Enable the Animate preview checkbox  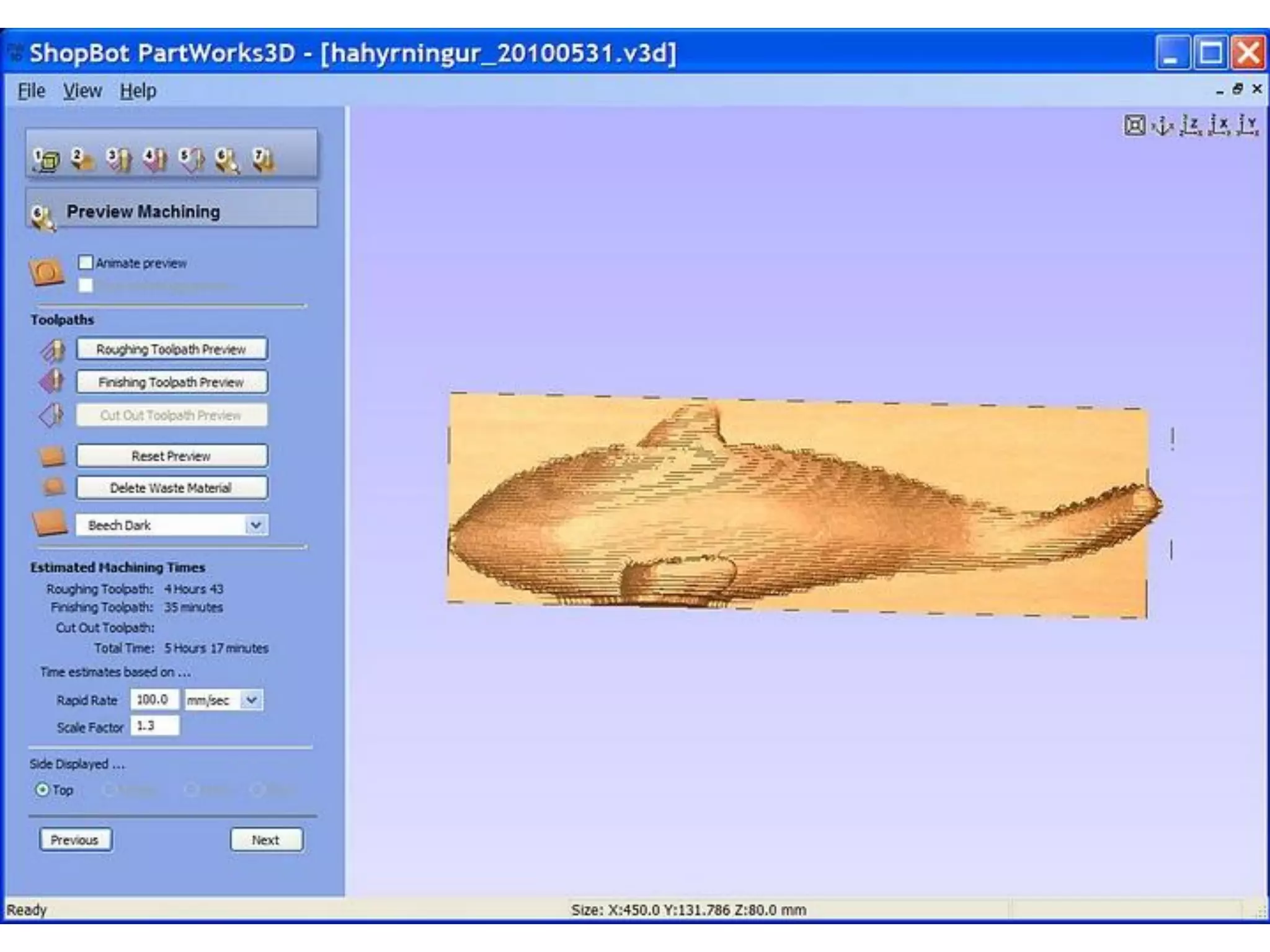coord(86,263)
